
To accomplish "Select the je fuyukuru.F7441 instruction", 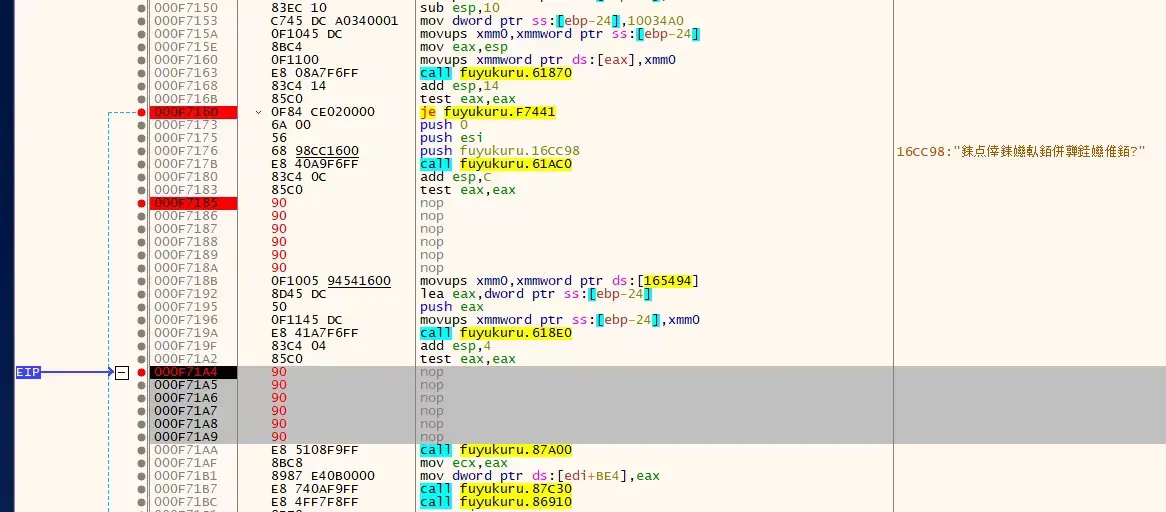I will [488, 112].
